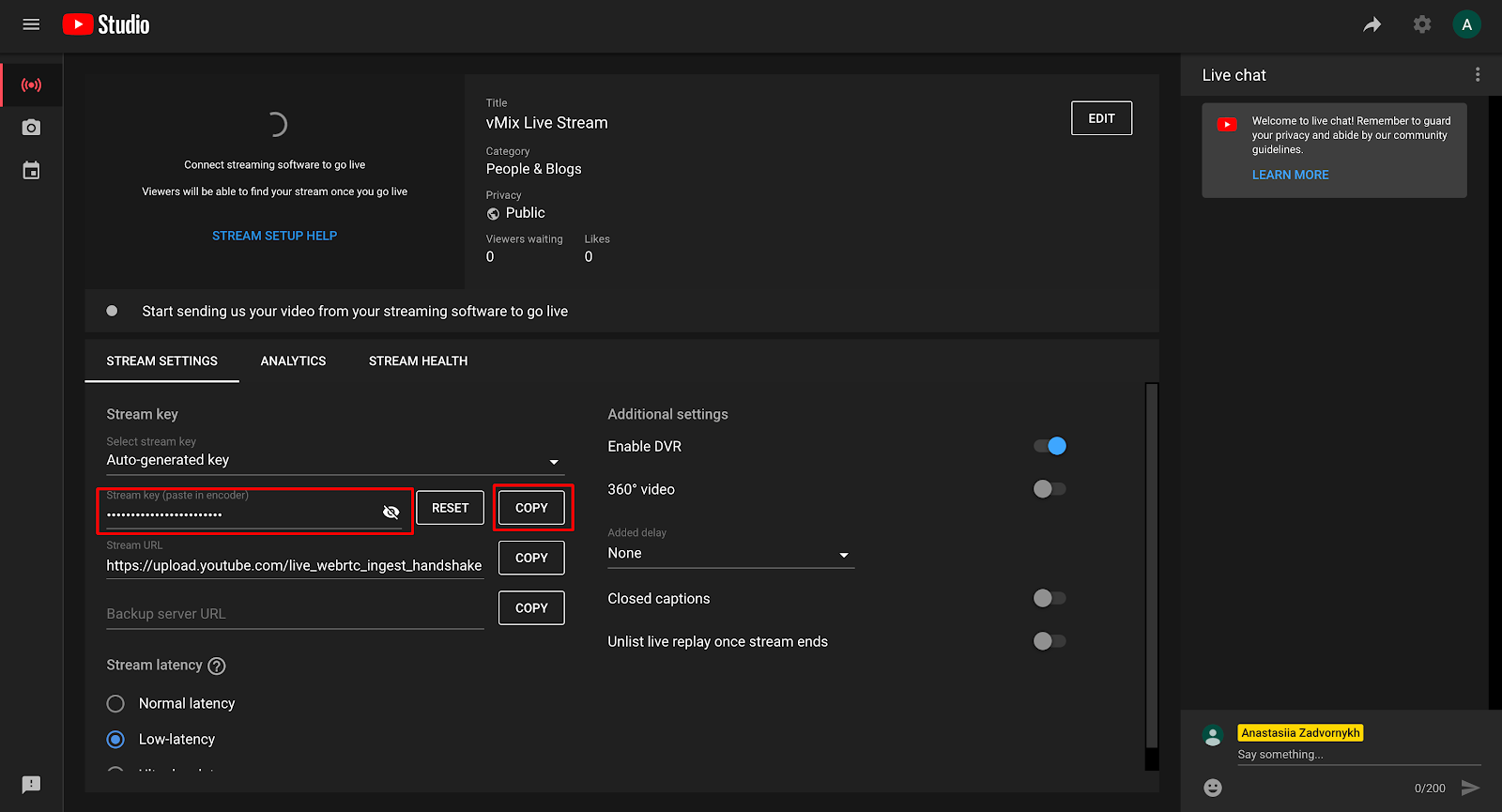The image size is (1502, 812).
Task: Toggle the Closed captions switch
Action: point(1050,598)
